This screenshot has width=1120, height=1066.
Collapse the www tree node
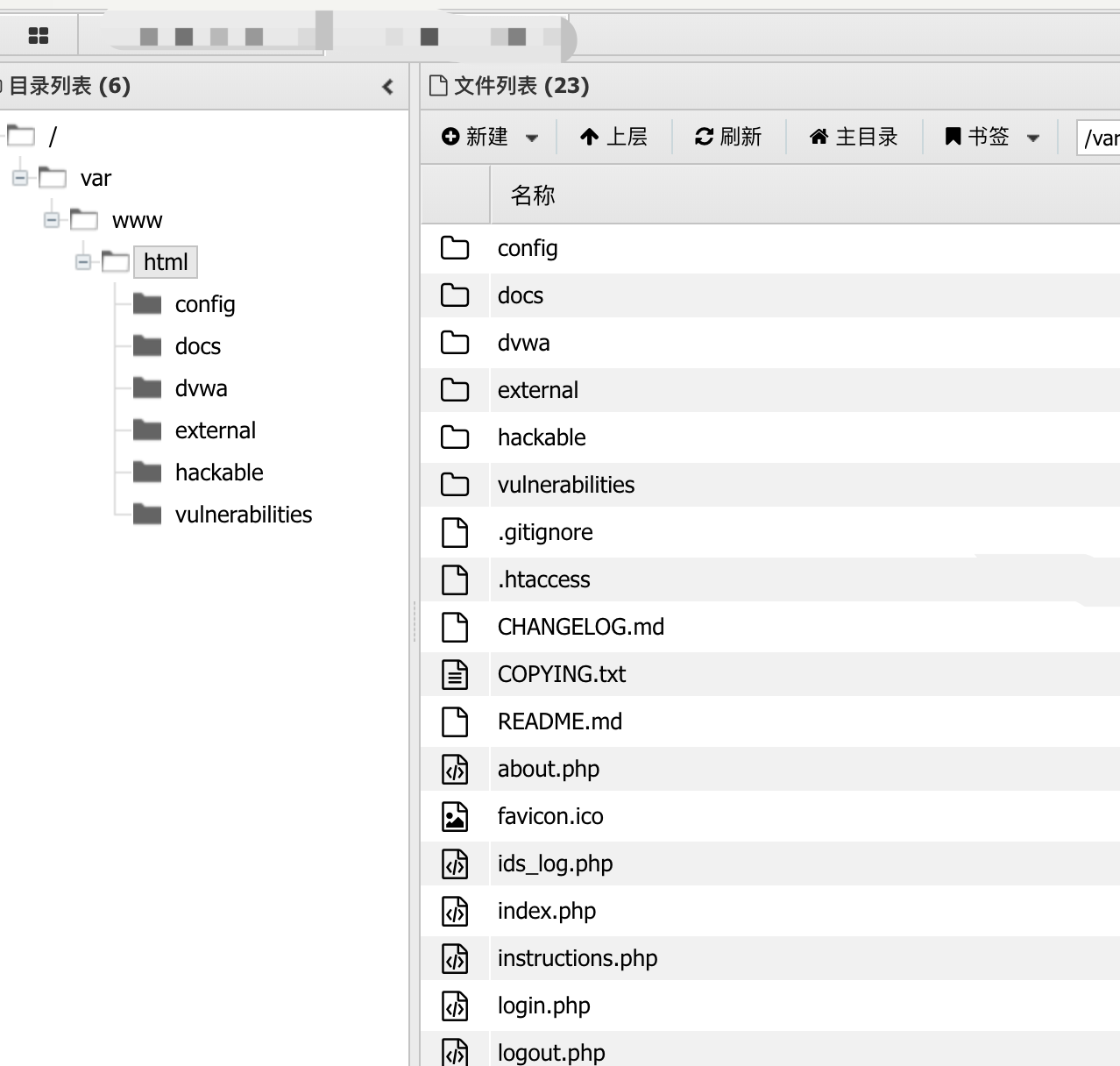click(x=52, y=220)
